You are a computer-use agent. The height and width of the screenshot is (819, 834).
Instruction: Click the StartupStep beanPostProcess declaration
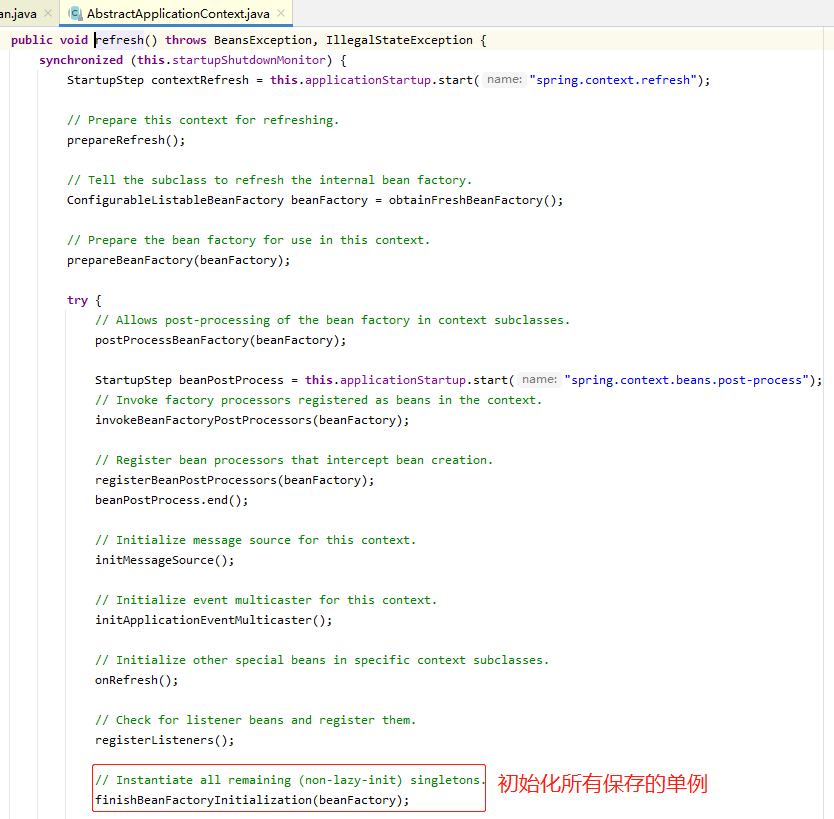(x=189, y=380)
